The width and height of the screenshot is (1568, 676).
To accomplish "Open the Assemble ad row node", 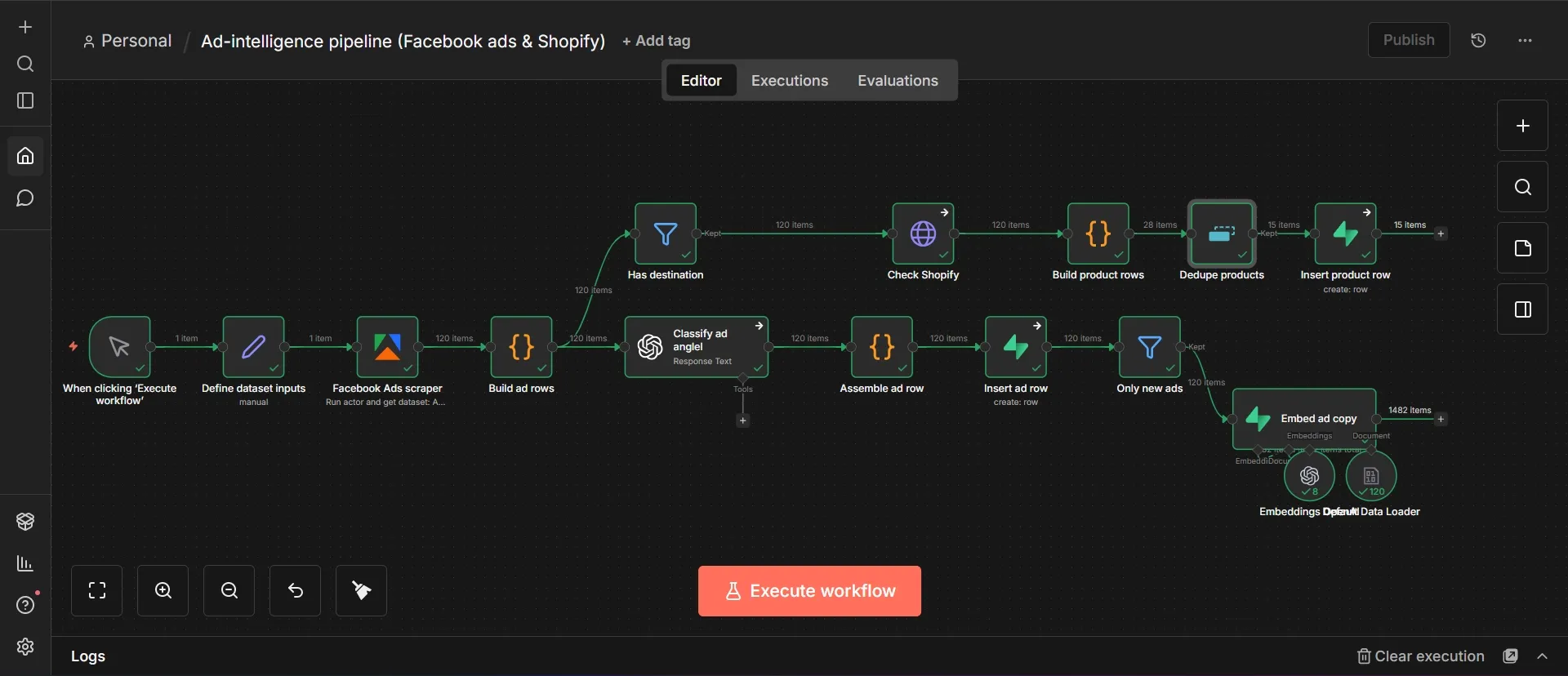I will coord(882,347).
